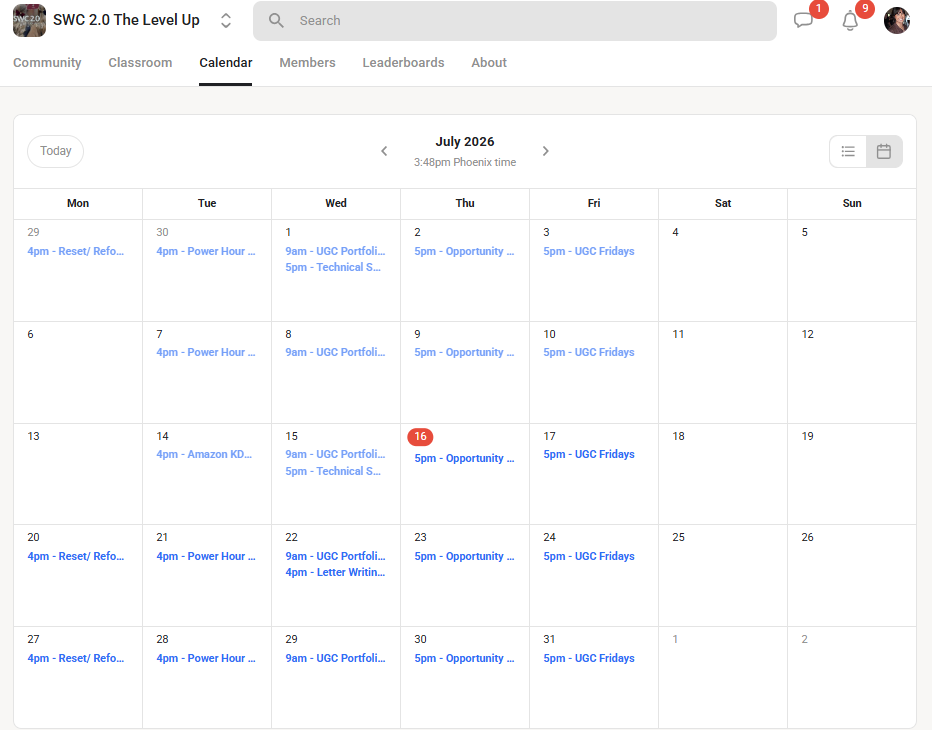932x730 pixels.
Task: Open July 1 9am UGC Portfolio event
Action: point(335,251)
